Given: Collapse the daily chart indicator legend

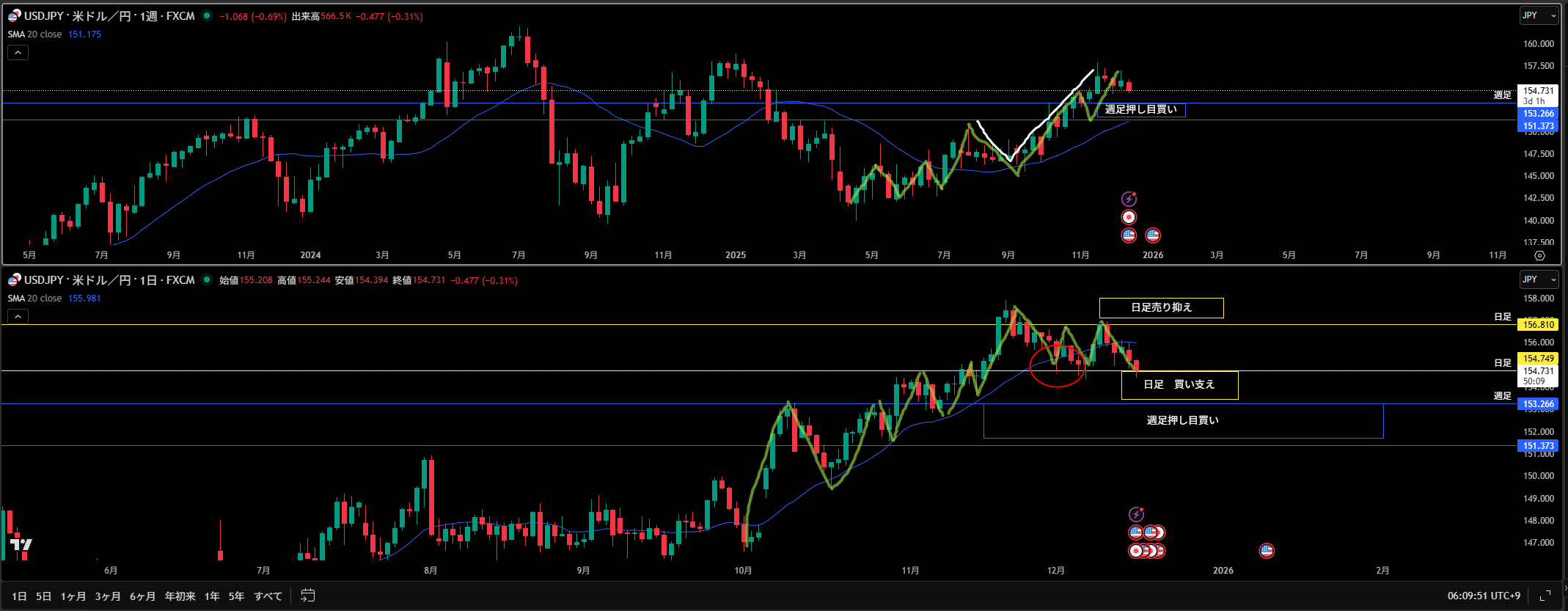Looking at the screenshot, I should click(x=18, y=316).
